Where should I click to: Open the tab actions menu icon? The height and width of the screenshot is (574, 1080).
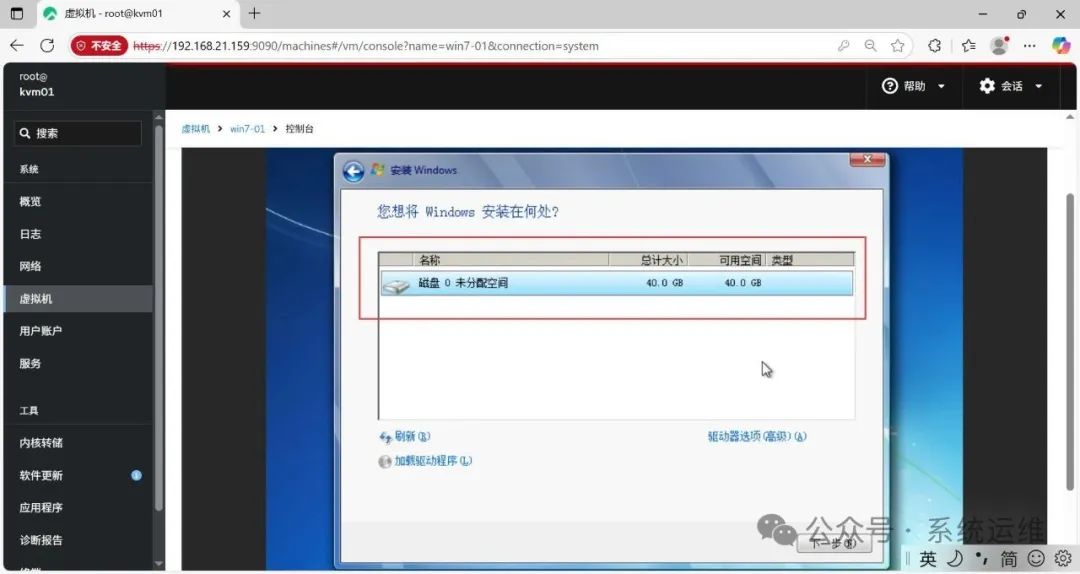click(x=17, y=13)
